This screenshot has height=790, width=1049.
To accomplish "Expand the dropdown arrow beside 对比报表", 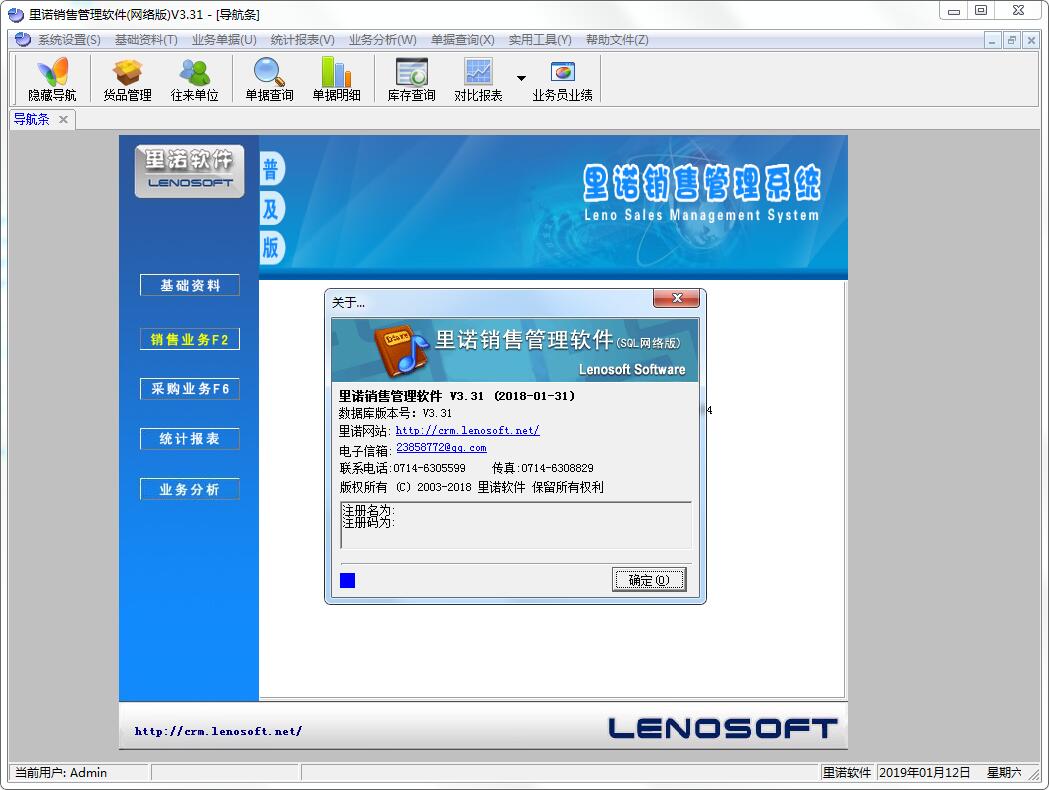I will 521,78.
